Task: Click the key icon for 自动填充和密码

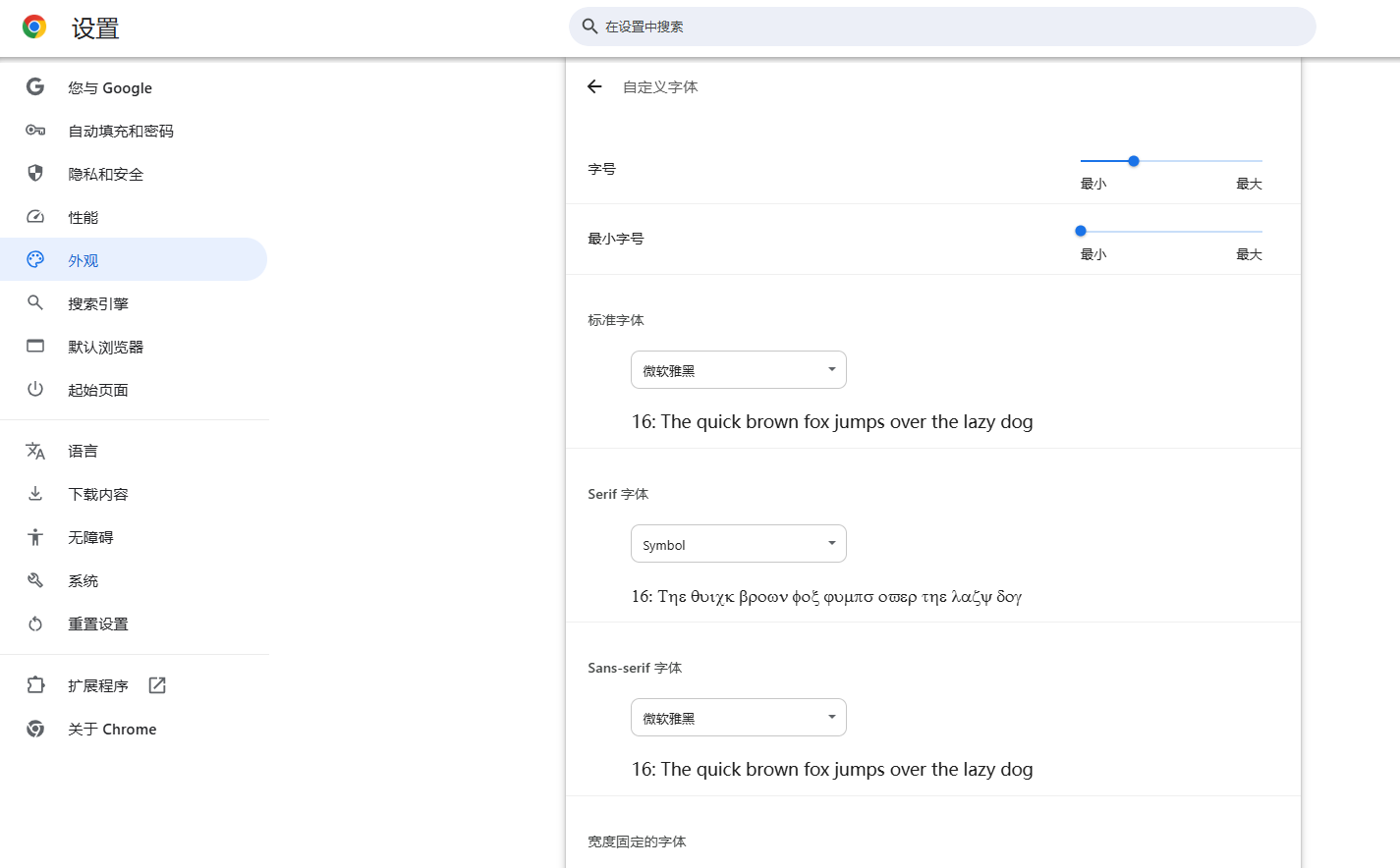Action: click(x=35, y=130)
